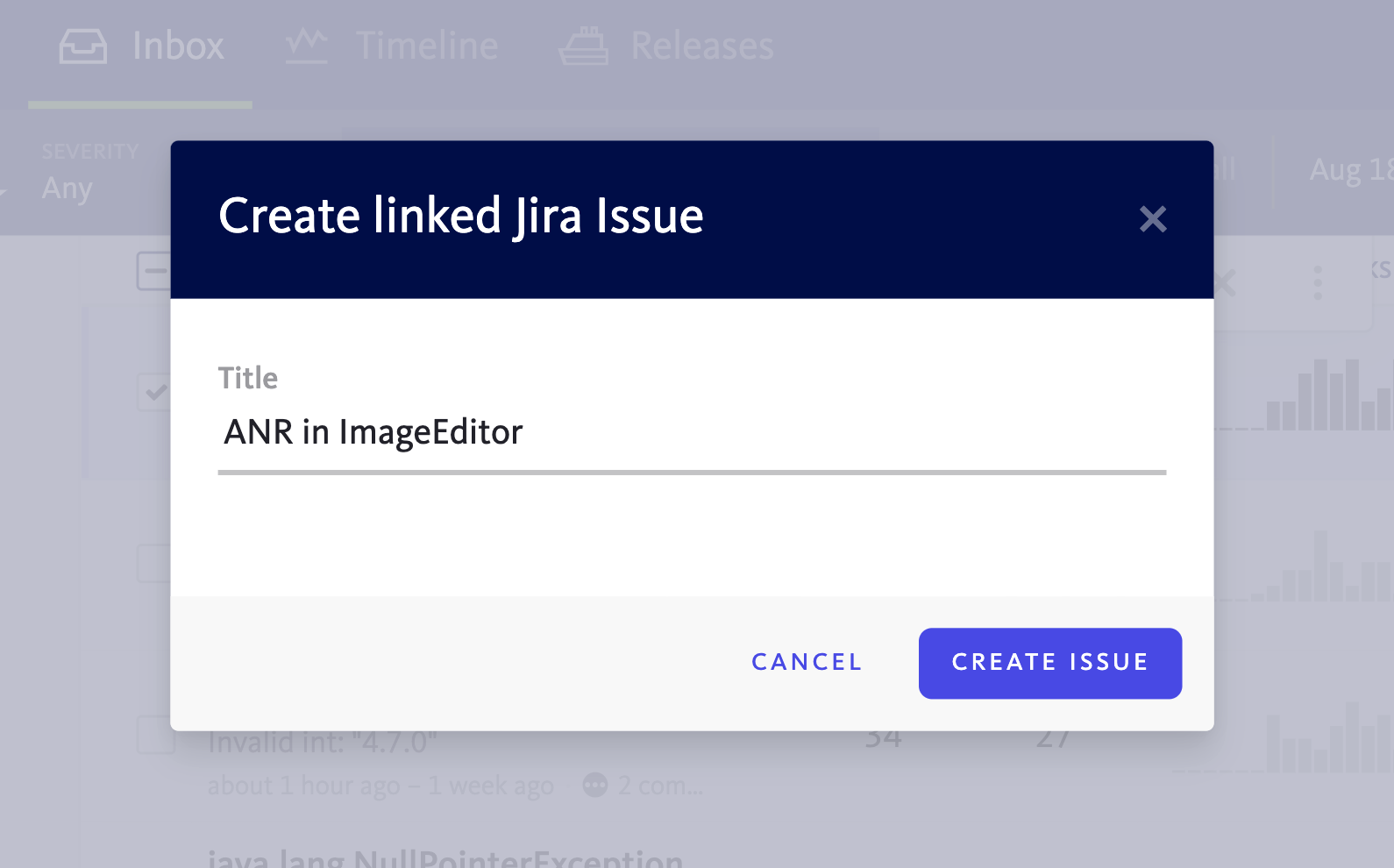Open the Invalid int "4.7.0" error
This screenshot has height=868, width=1394.
[x=322, y=743]
